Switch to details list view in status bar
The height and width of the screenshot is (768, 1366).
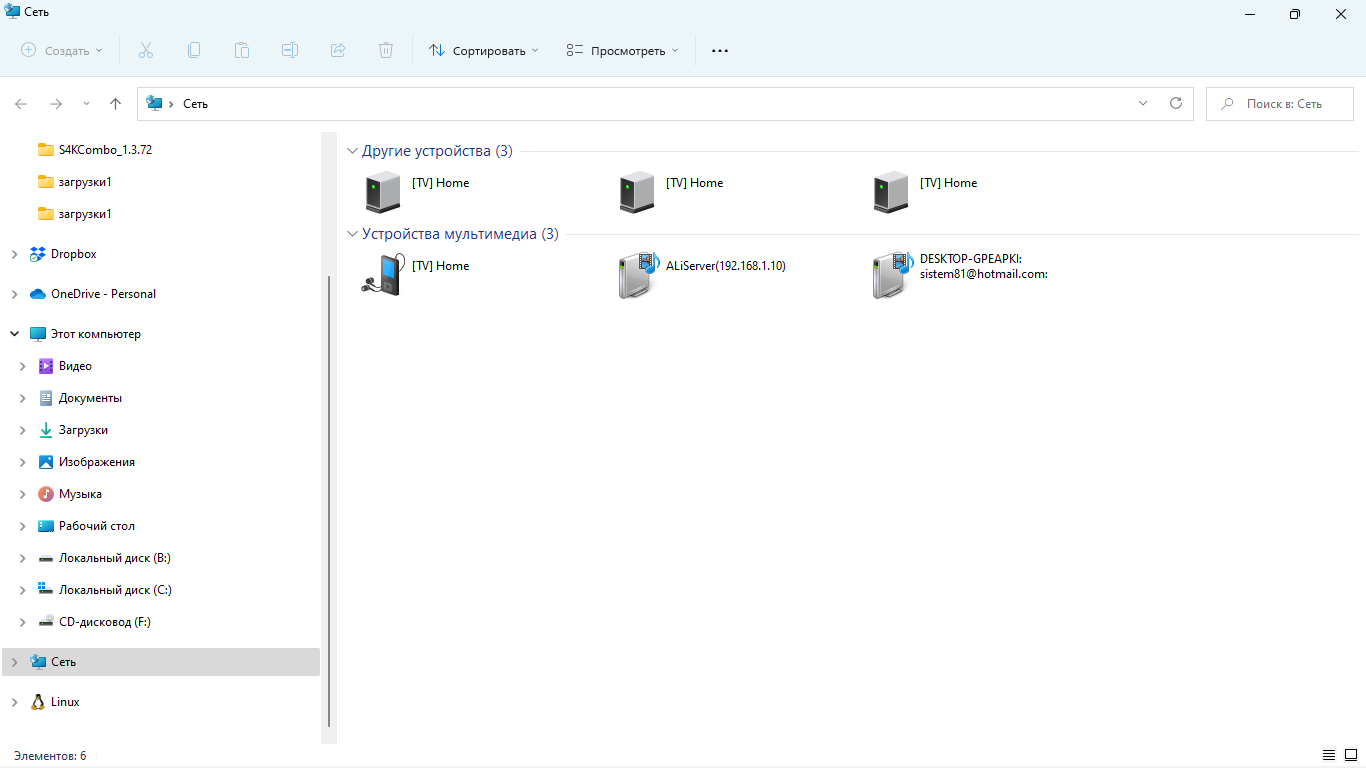(x=1329, y=755)
